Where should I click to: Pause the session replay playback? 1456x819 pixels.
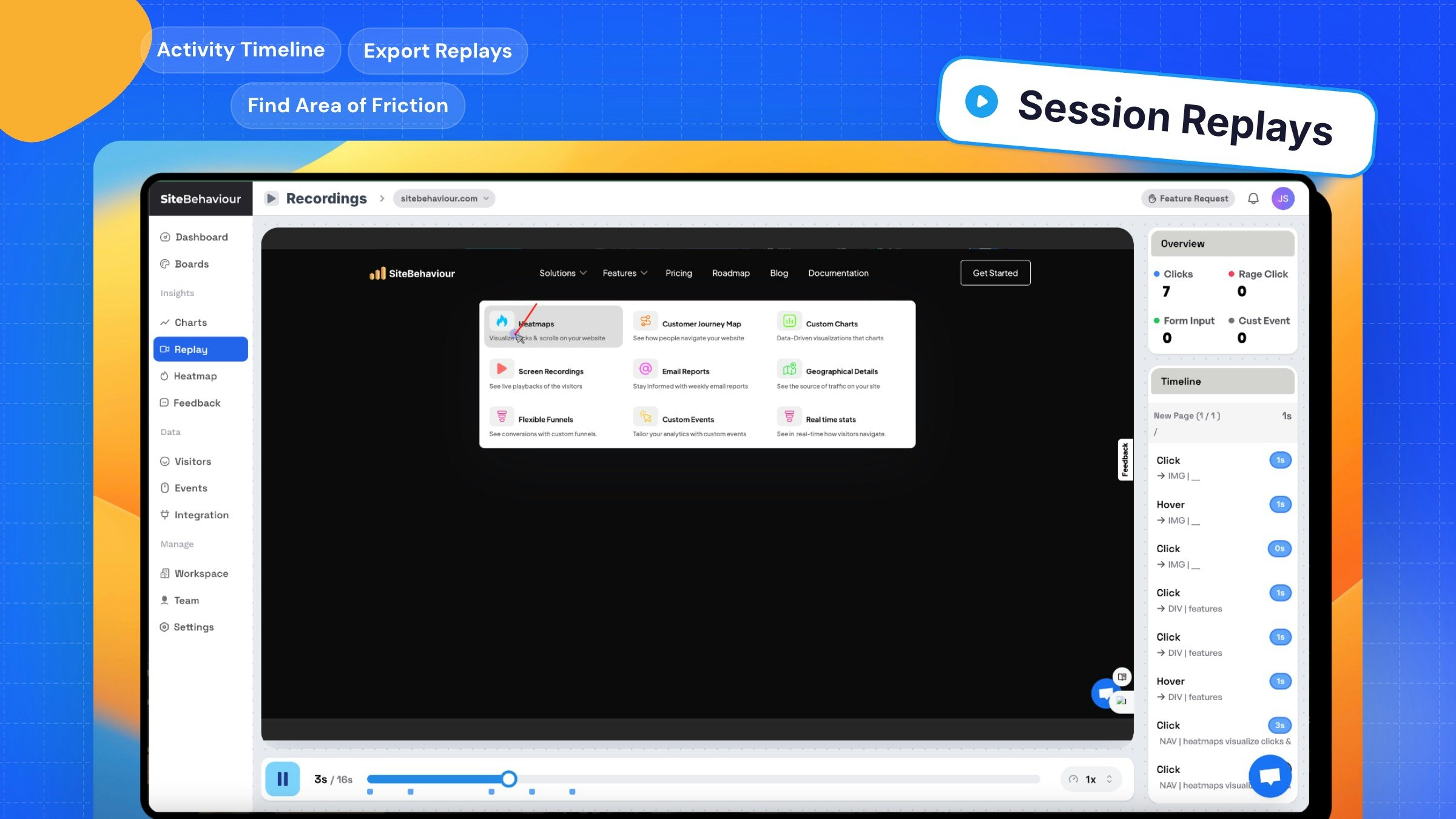(283, 779)
